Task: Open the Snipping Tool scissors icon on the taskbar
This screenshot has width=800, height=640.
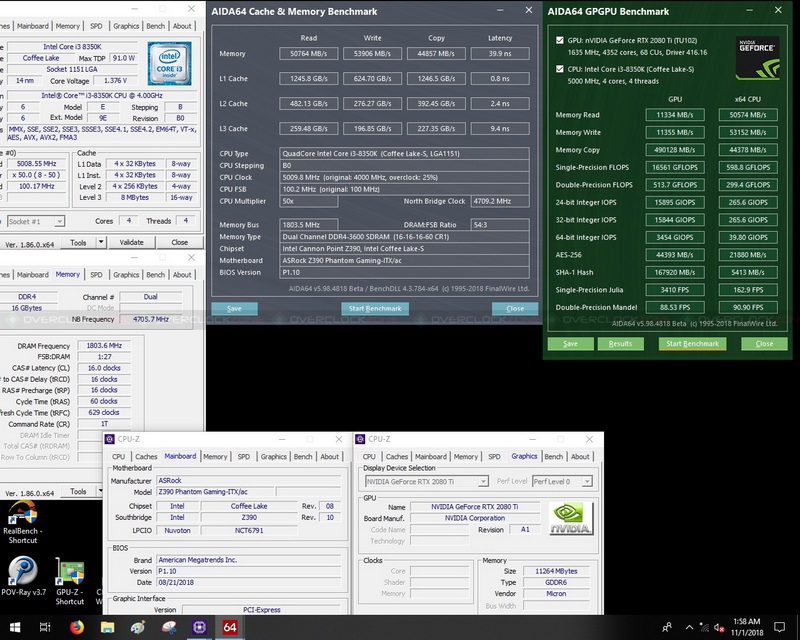Action: point(168,627)
